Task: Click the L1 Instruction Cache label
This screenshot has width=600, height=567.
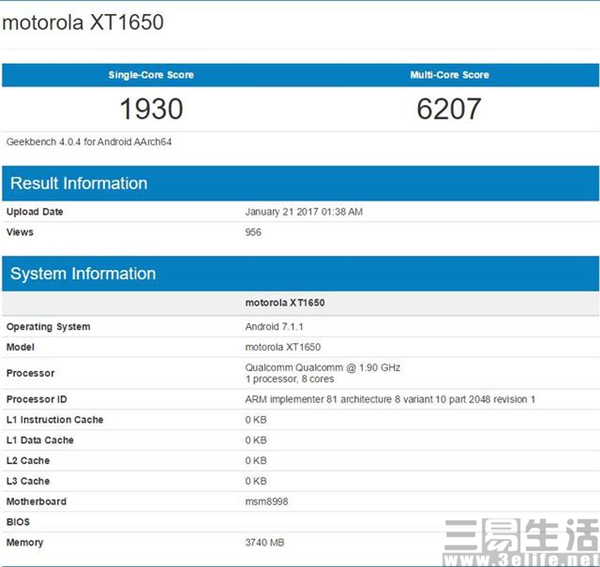Action: click(x=55, y=420)
